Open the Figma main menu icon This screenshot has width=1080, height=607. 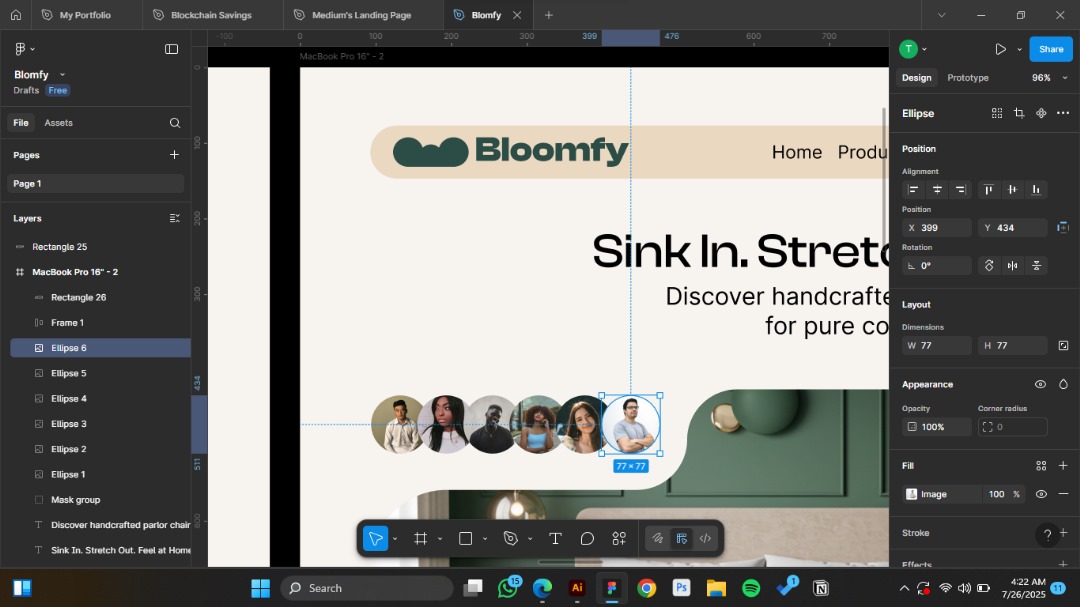(x=21, y=49)
